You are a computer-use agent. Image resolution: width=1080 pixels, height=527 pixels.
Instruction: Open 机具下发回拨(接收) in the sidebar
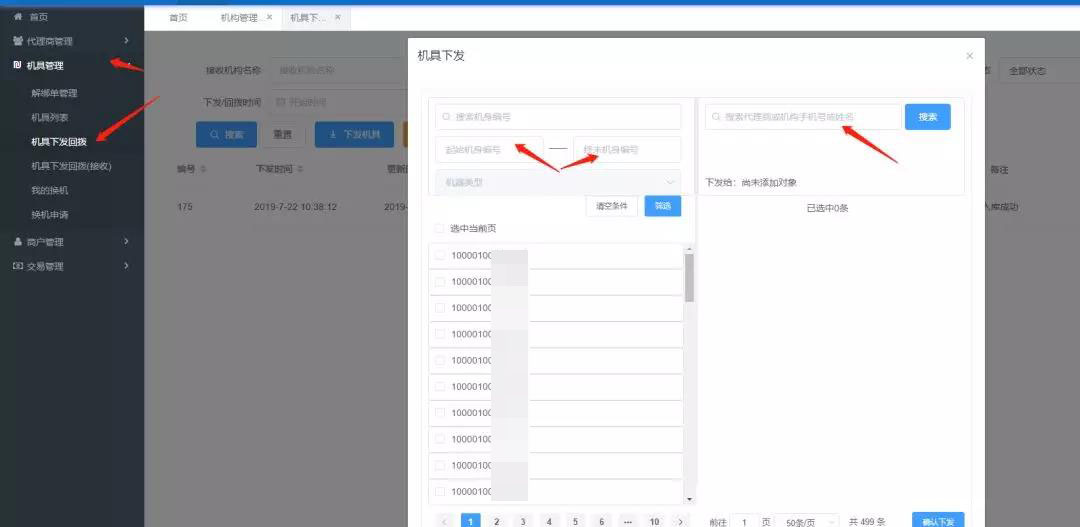point(71,166)
